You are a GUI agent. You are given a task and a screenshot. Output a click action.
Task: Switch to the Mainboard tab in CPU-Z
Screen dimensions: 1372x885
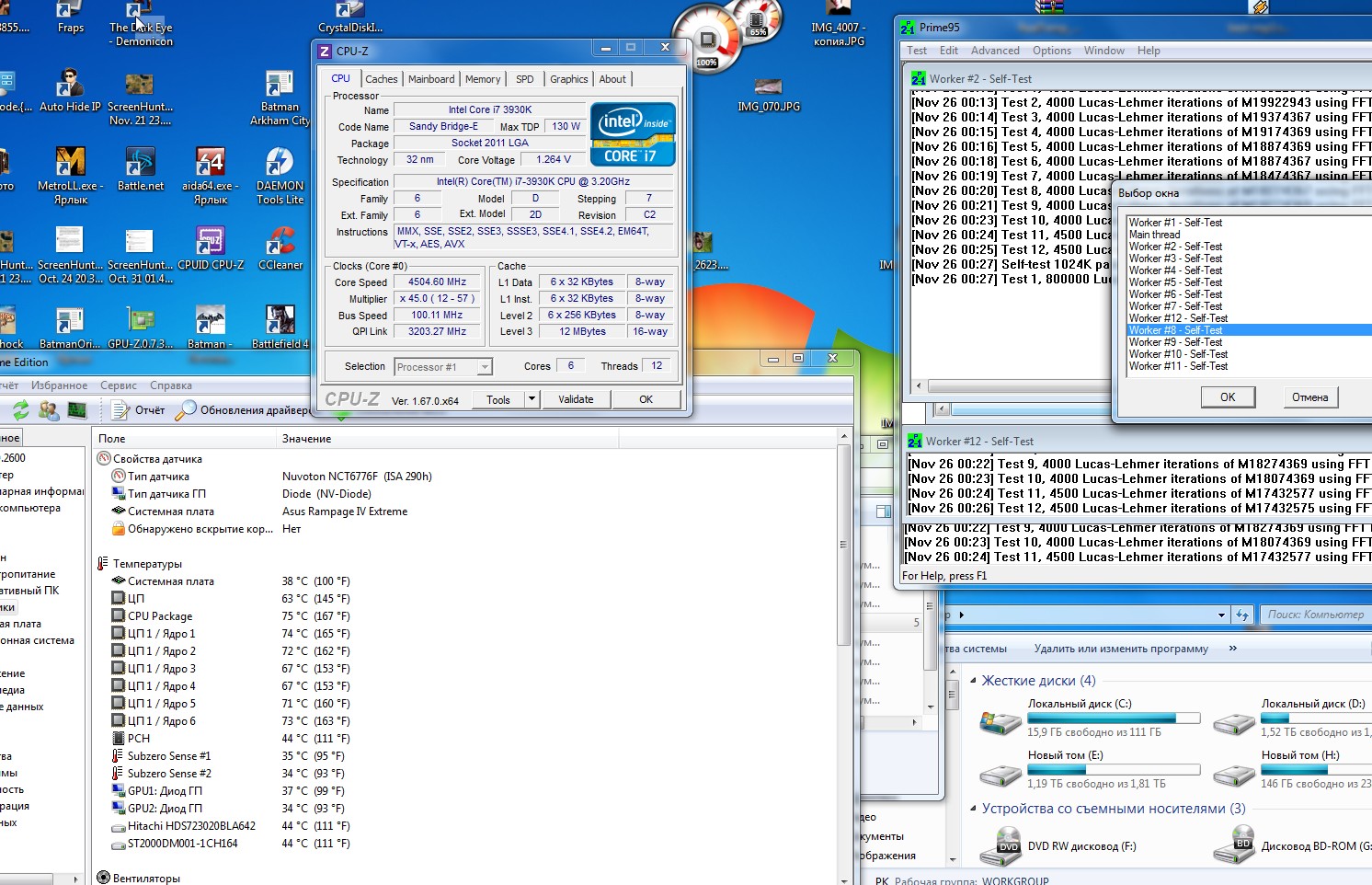tap(431, 79)
